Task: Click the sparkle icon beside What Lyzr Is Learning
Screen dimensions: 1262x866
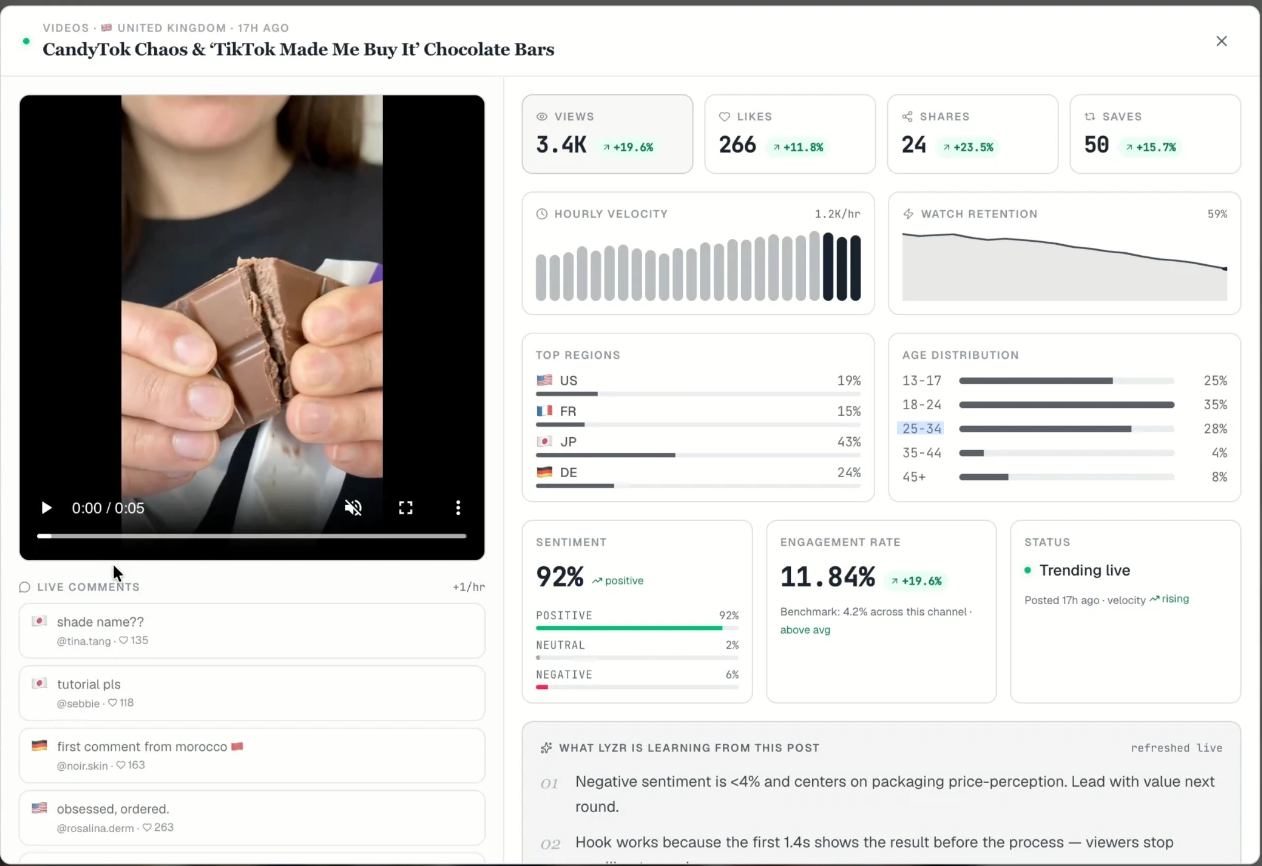Action: [x=546, y=748]
